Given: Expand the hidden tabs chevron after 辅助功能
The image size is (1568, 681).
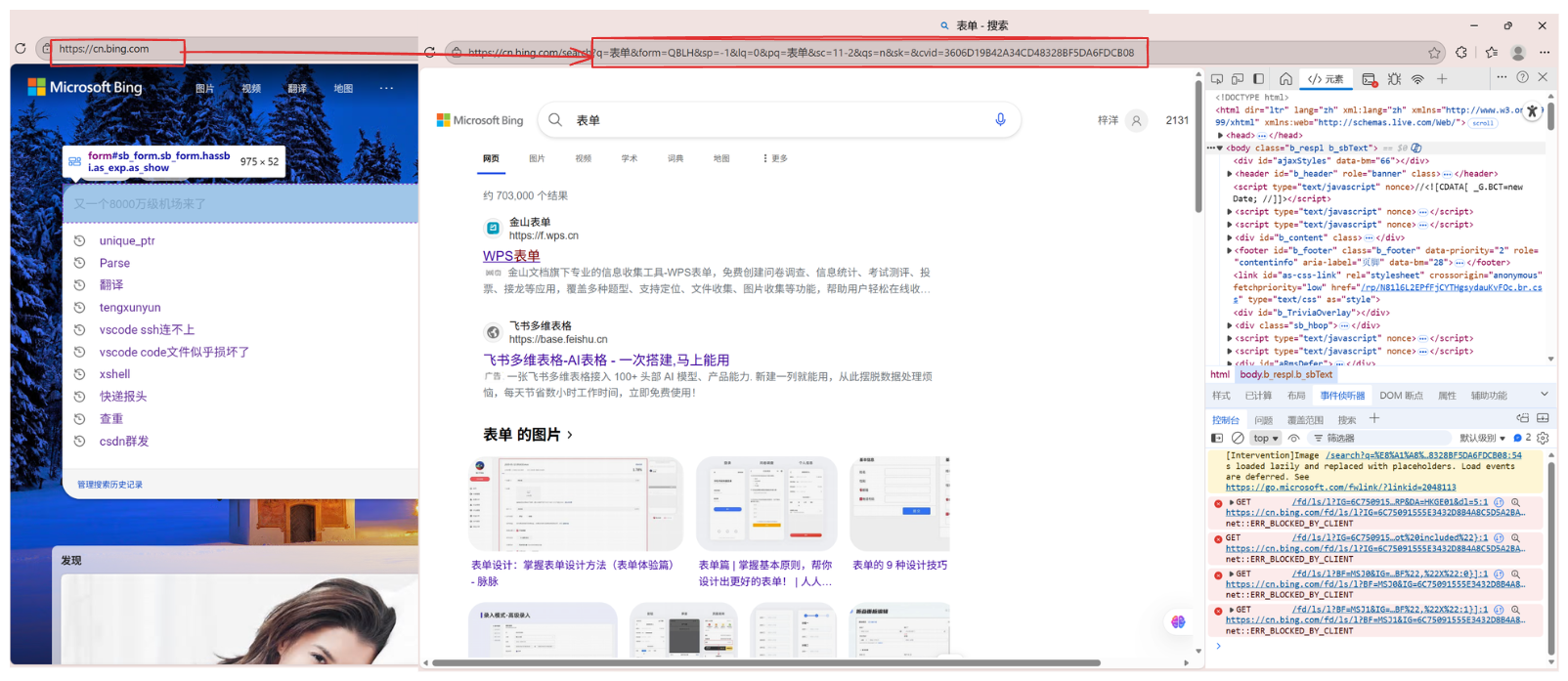Looking at the screenshot, I should pos(1545,395).
